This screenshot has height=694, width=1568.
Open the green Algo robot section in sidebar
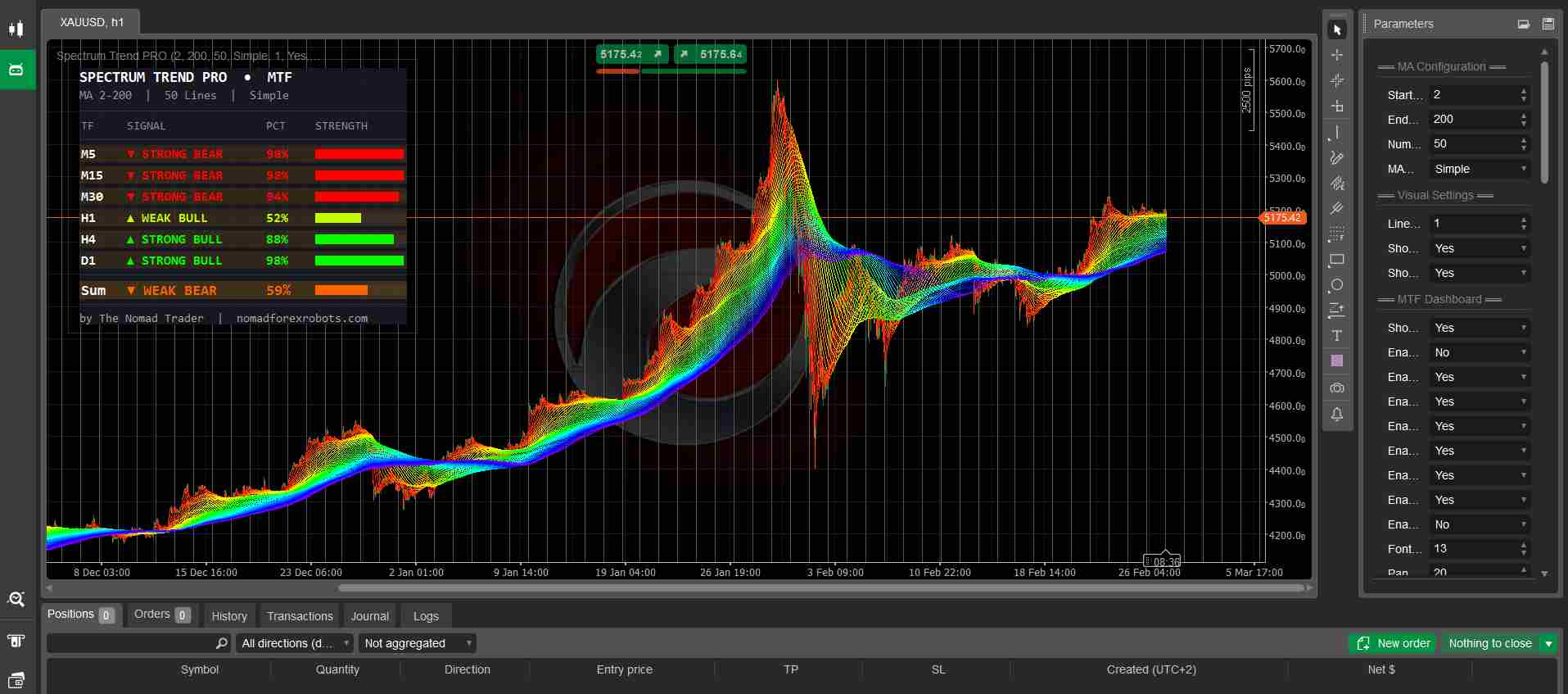coord(16,70)
